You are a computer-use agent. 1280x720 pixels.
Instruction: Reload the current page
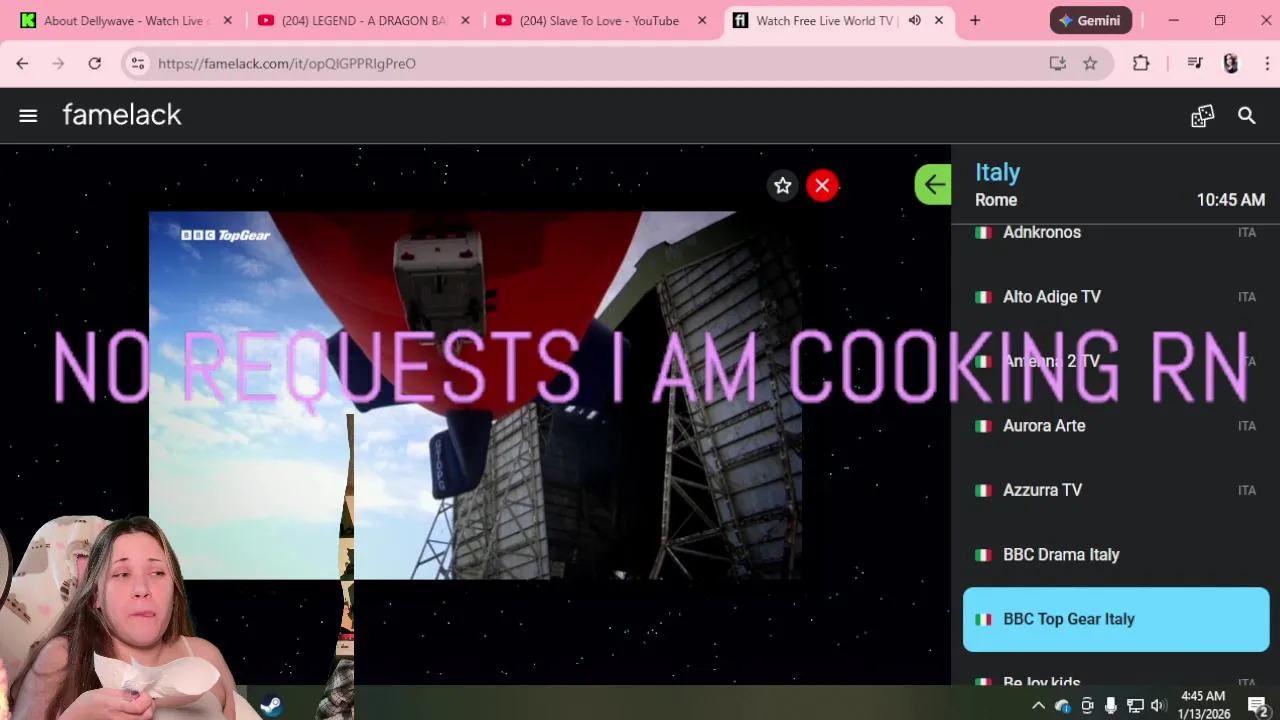click(x=94, y=63)
